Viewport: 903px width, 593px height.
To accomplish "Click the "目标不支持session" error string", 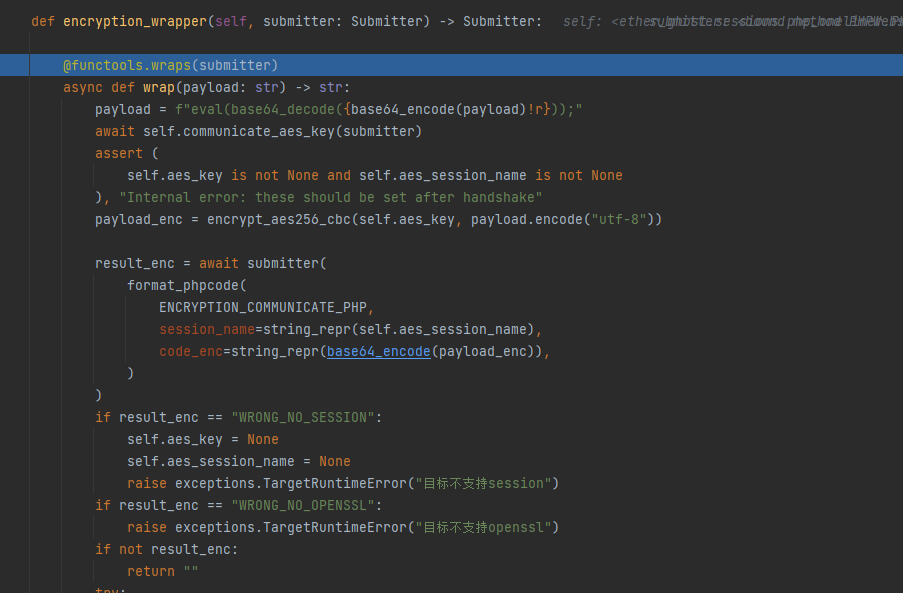I will pos(483,483).
